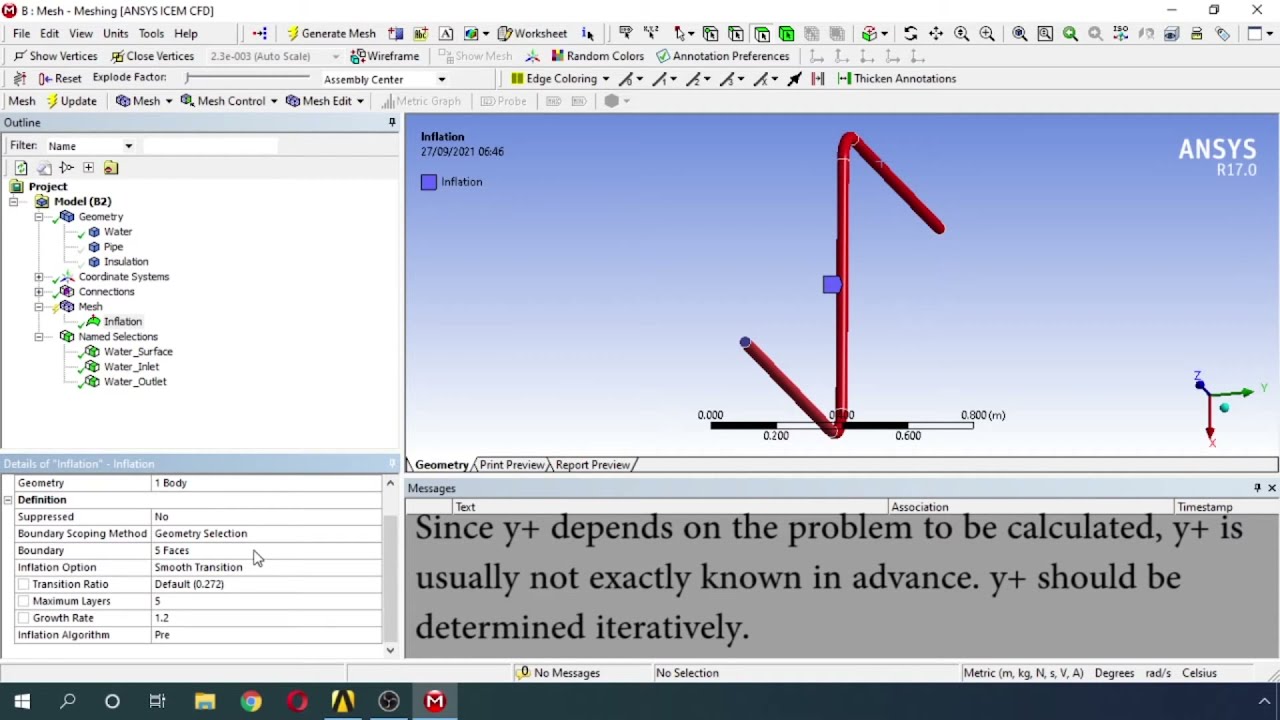Click the Selection Information icon

tap(587, 33)
